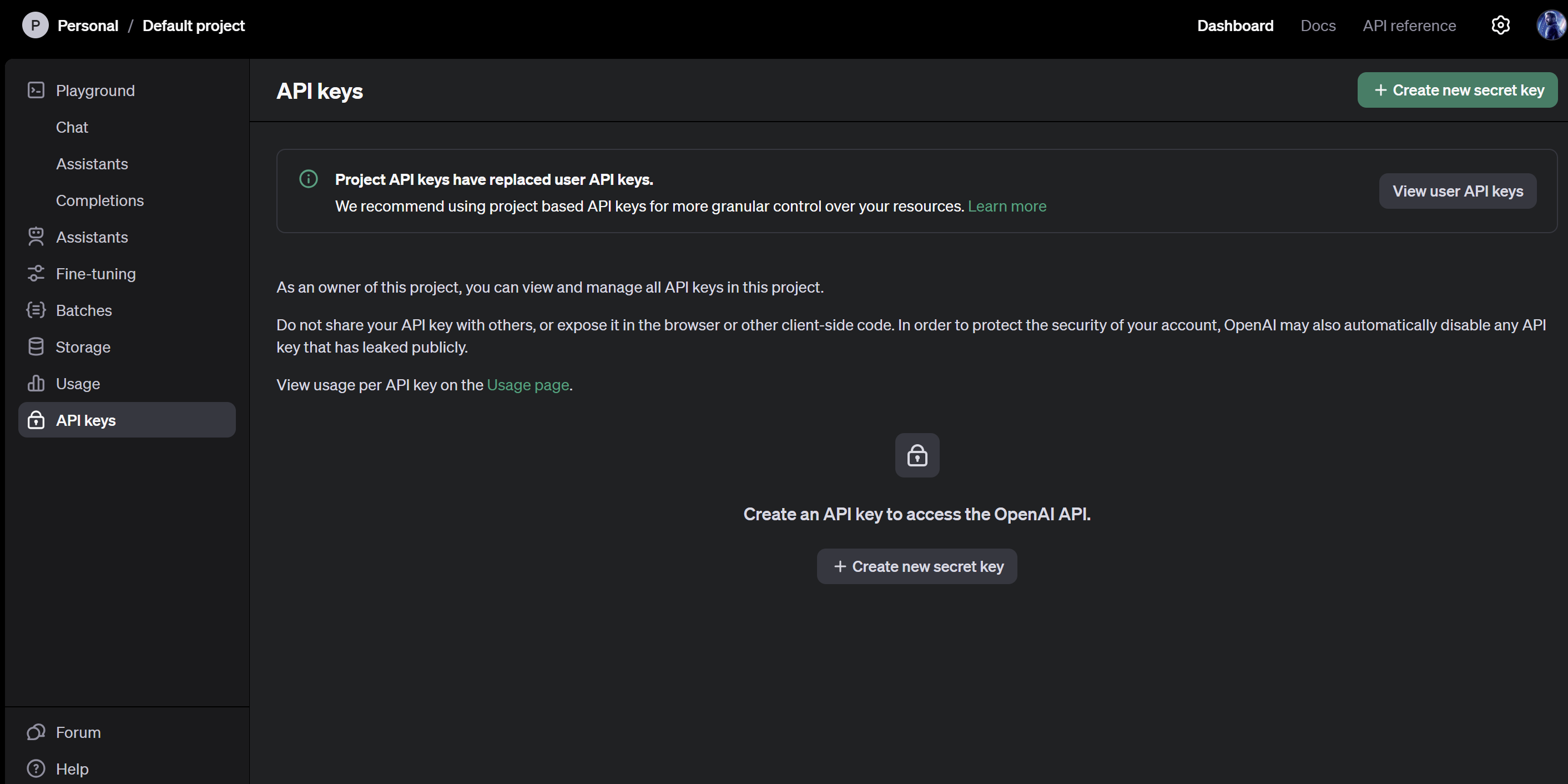The image size is (1568, 784).
Task: Open Storage via the database icon
Action: [x=36, y=346]
